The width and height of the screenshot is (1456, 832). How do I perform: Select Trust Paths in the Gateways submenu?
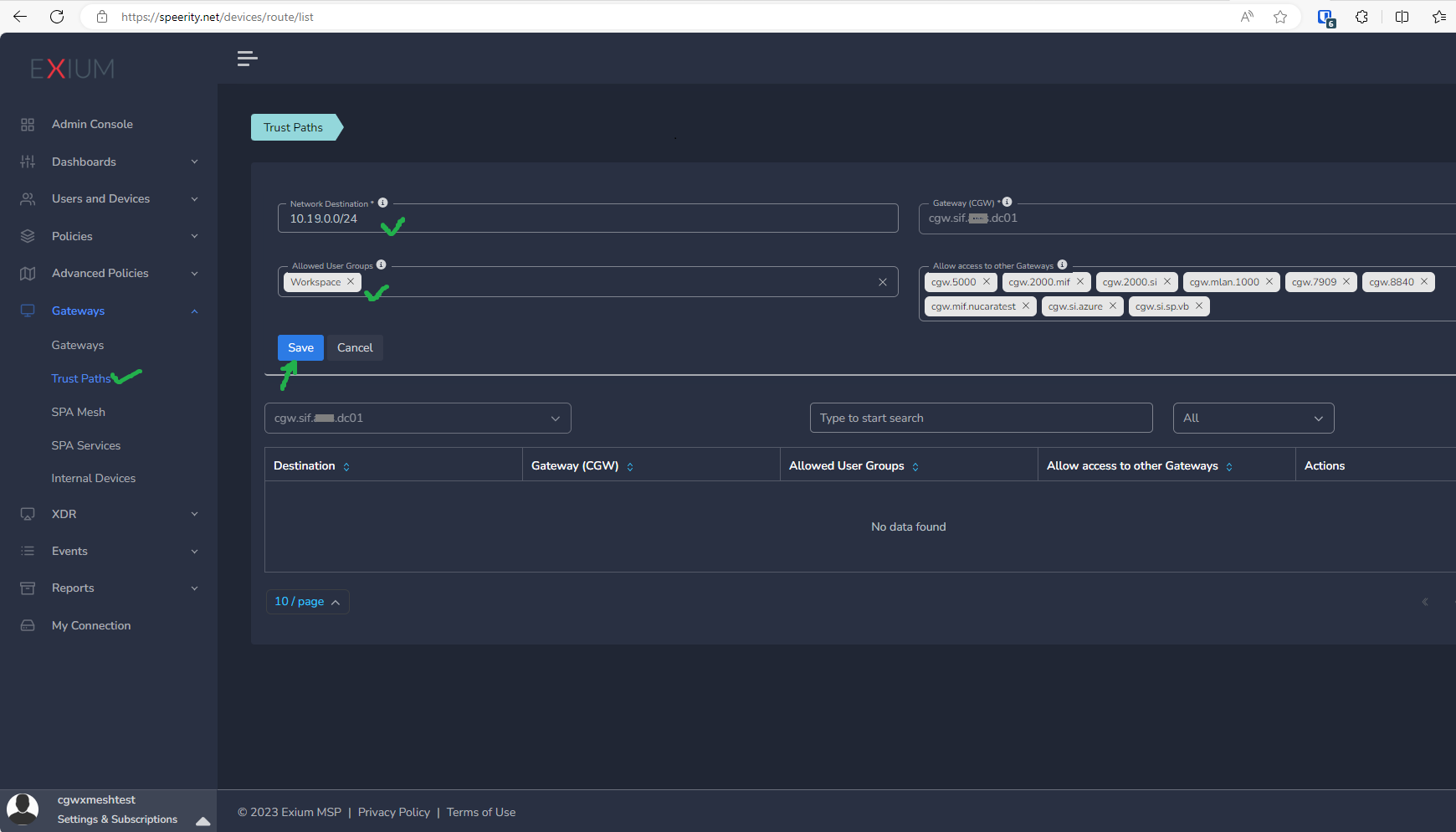tap(81, 378)
